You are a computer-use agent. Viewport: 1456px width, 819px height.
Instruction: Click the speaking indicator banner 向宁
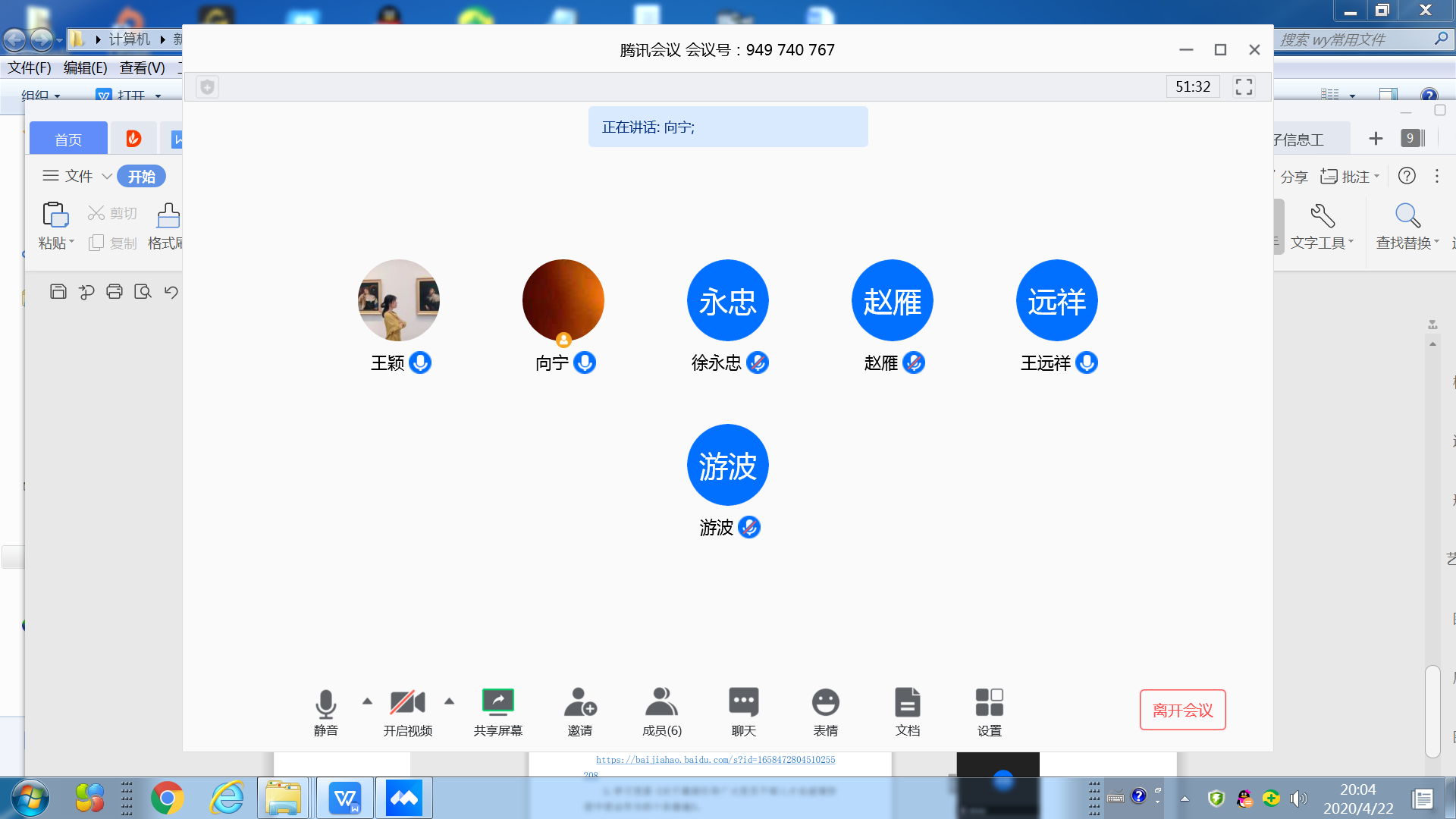(728, 127)
